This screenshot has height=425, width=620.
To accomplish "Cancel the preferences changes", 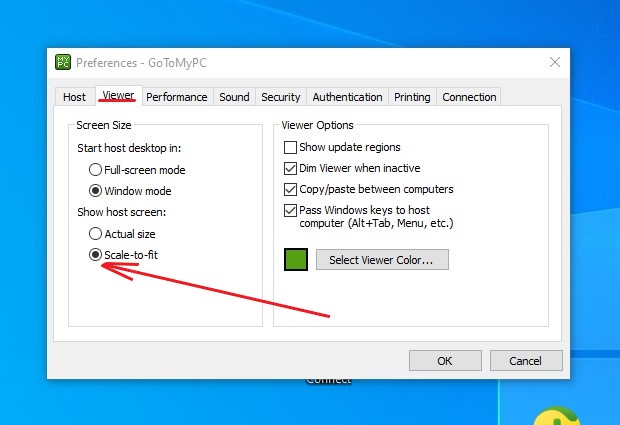I will [x=526, y=361].
